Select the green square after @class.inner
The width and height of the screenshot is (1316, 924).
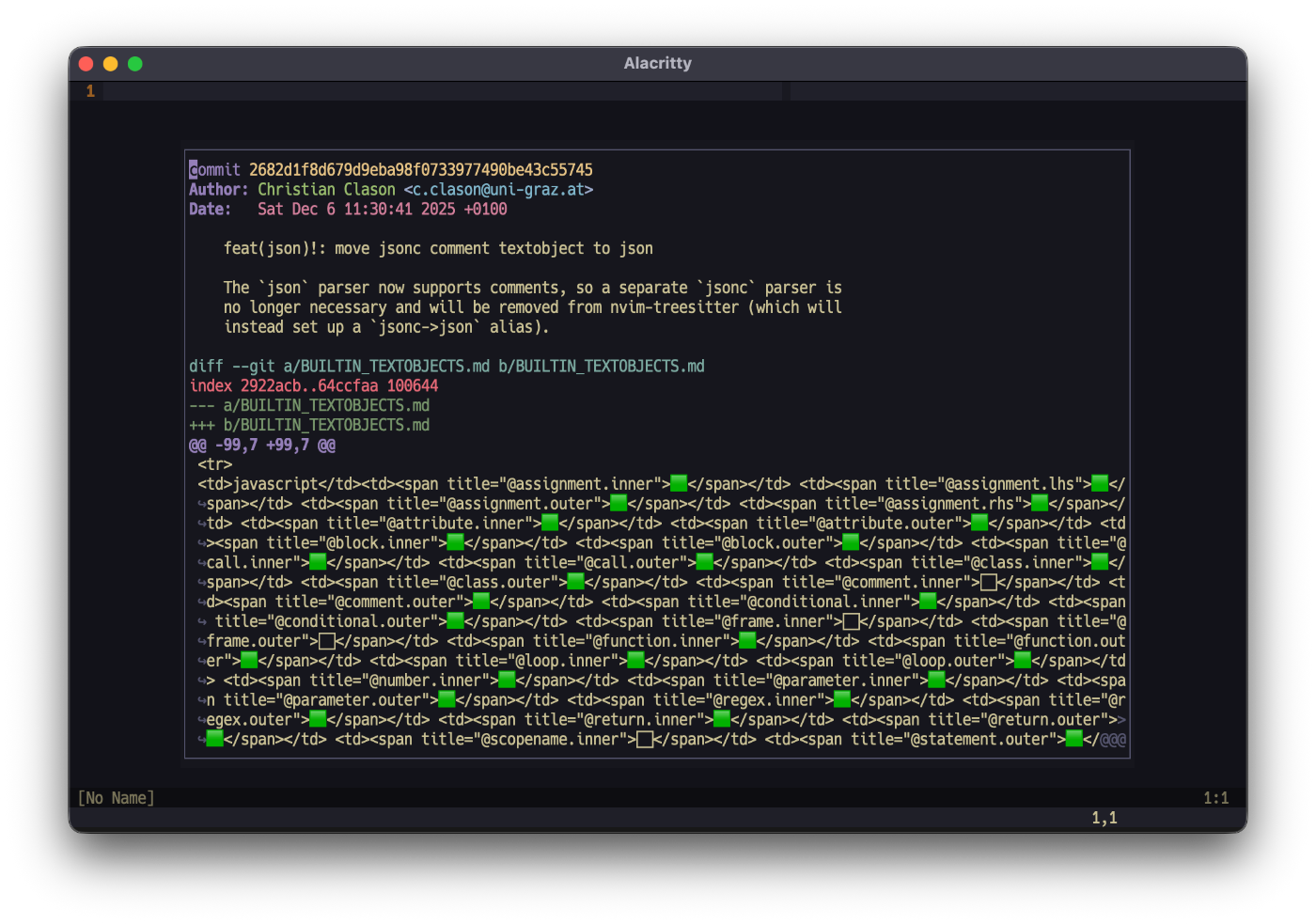tap(1100, 563)
